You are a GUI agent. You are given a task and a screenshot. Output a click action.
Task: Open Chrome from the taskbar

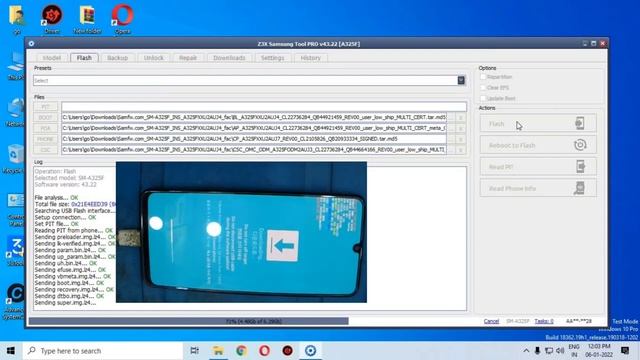(241, 351)
